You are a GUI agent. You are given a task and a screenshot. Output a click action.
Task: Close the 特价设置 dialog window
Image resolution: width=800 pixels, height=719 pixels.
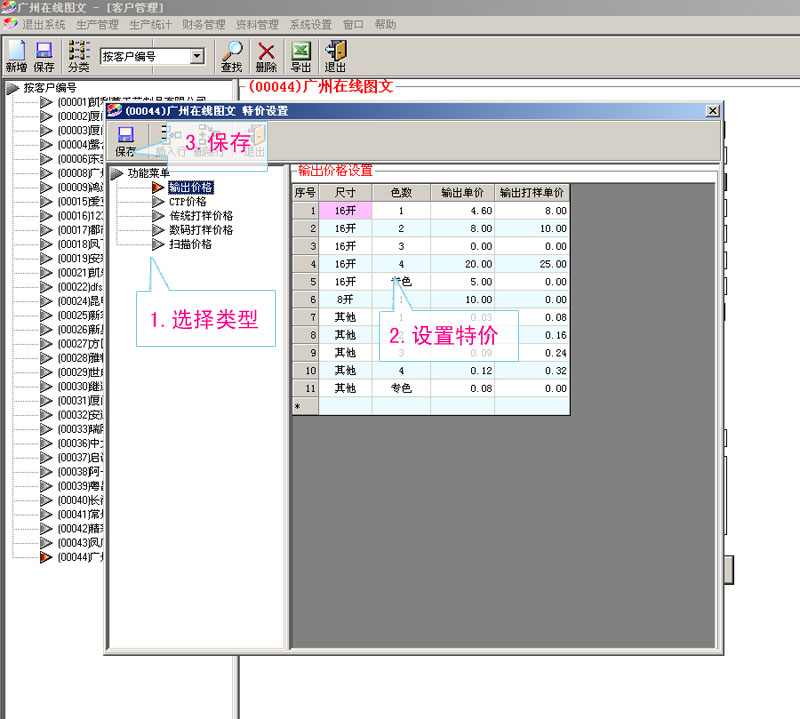point(713,111)
